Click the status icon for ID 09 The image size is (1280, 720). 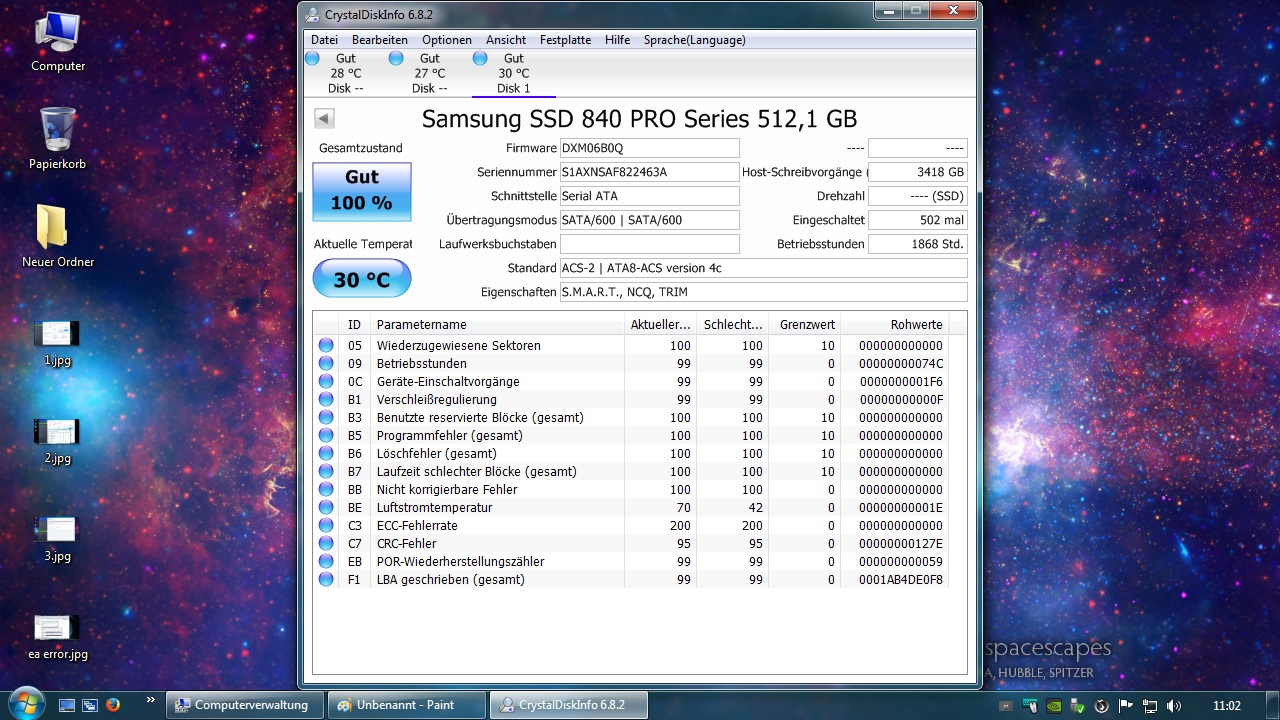[326, 363]
